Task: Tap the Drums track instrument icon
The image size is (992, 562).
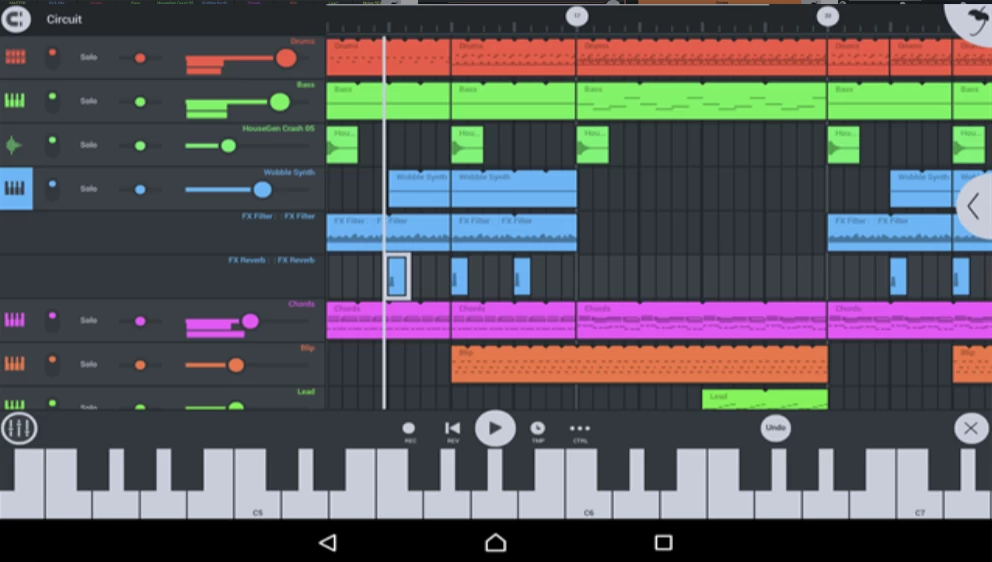Action: coord(15,57)
